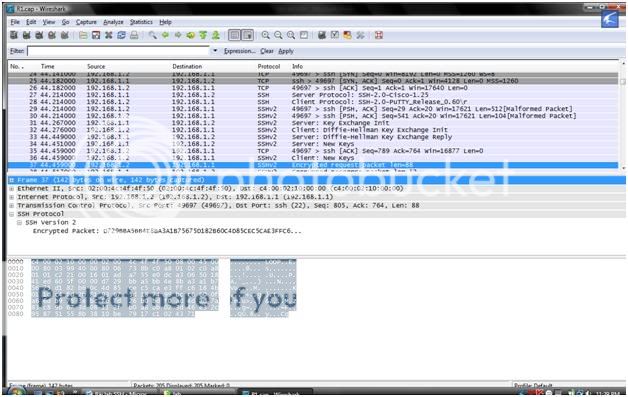Apply the display filter
628x397 pixels.
[286, 51]
